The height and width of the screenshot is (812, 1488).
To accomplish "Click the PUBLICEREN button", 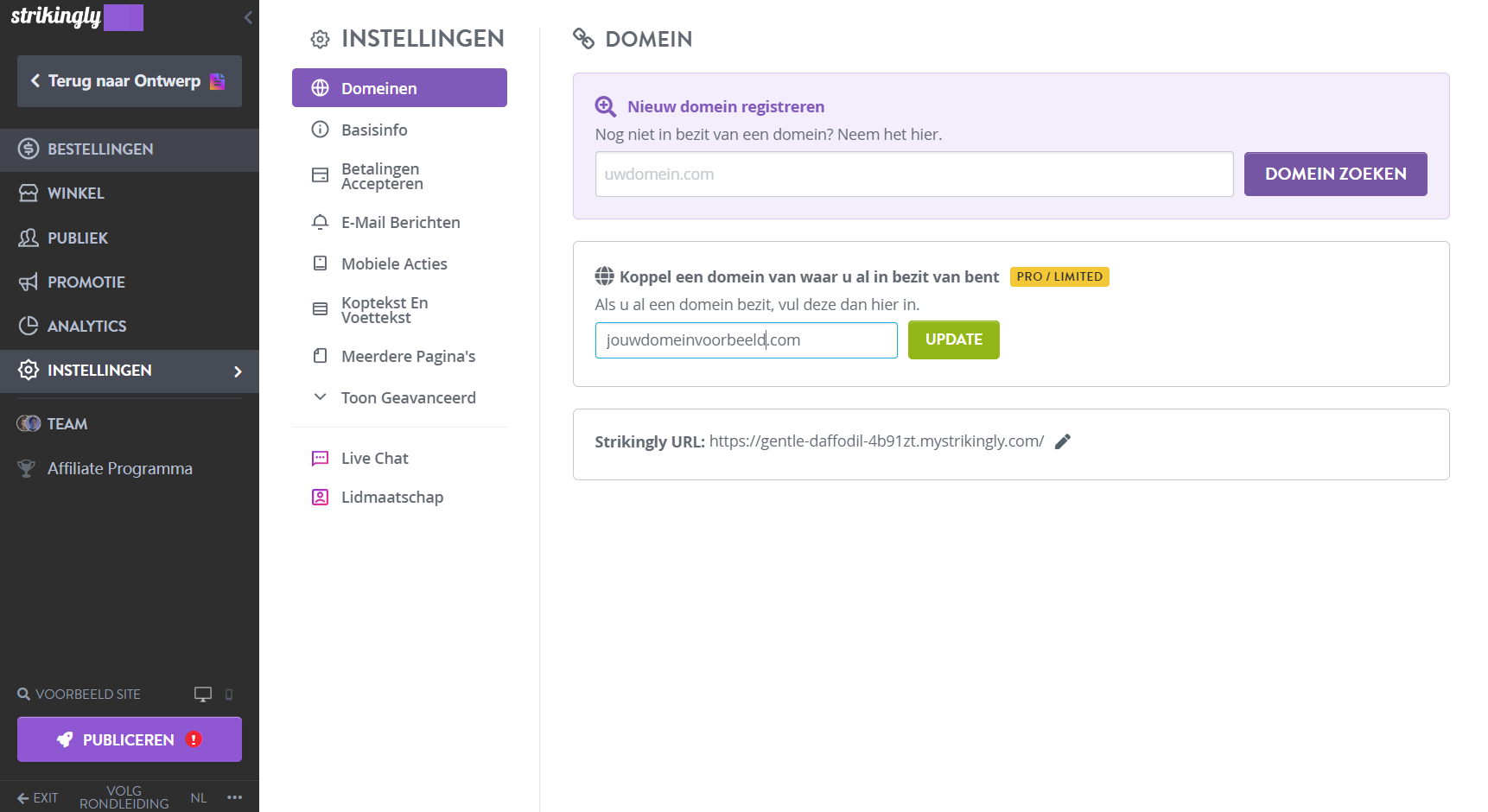I will pyautogui.click(x=130, y=739).
